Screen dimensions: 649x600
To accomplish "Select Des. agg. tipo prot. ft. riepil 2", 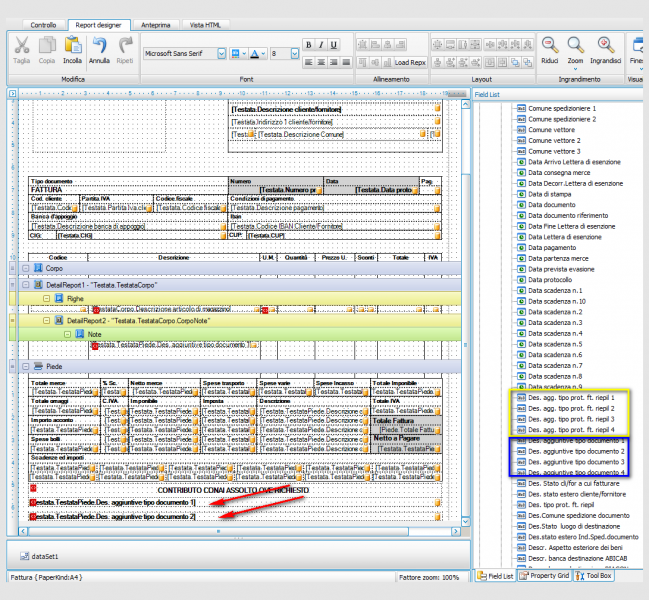I will coord(571,408).
